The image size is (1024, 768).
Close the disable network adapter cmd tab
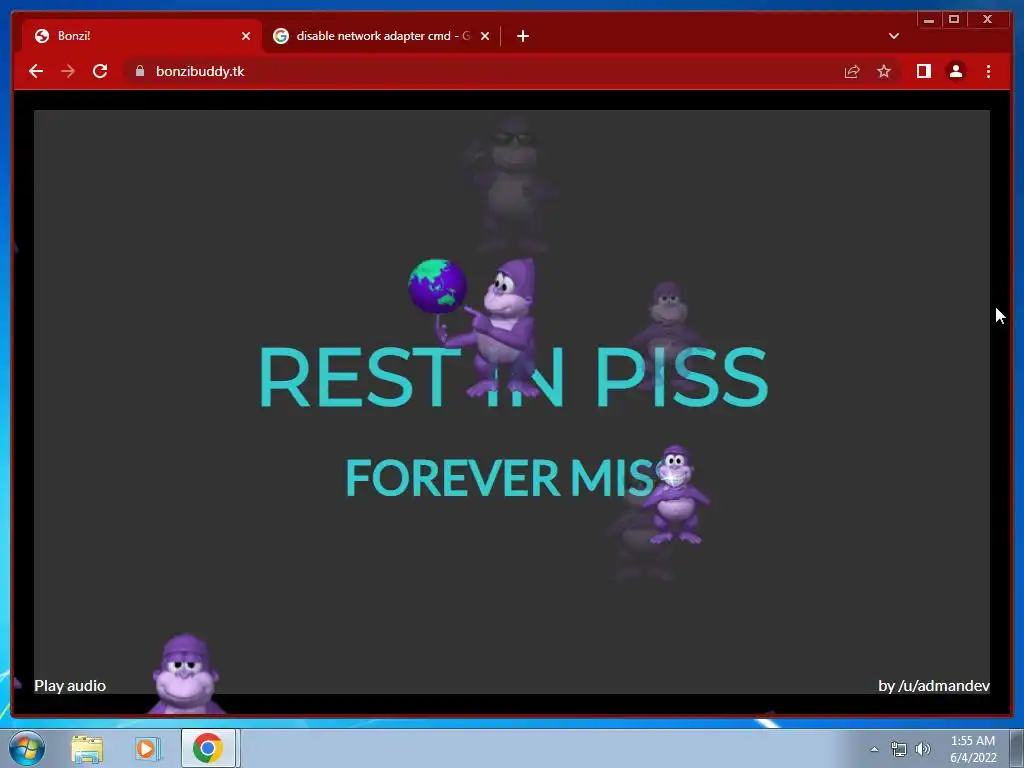[485, 36]
